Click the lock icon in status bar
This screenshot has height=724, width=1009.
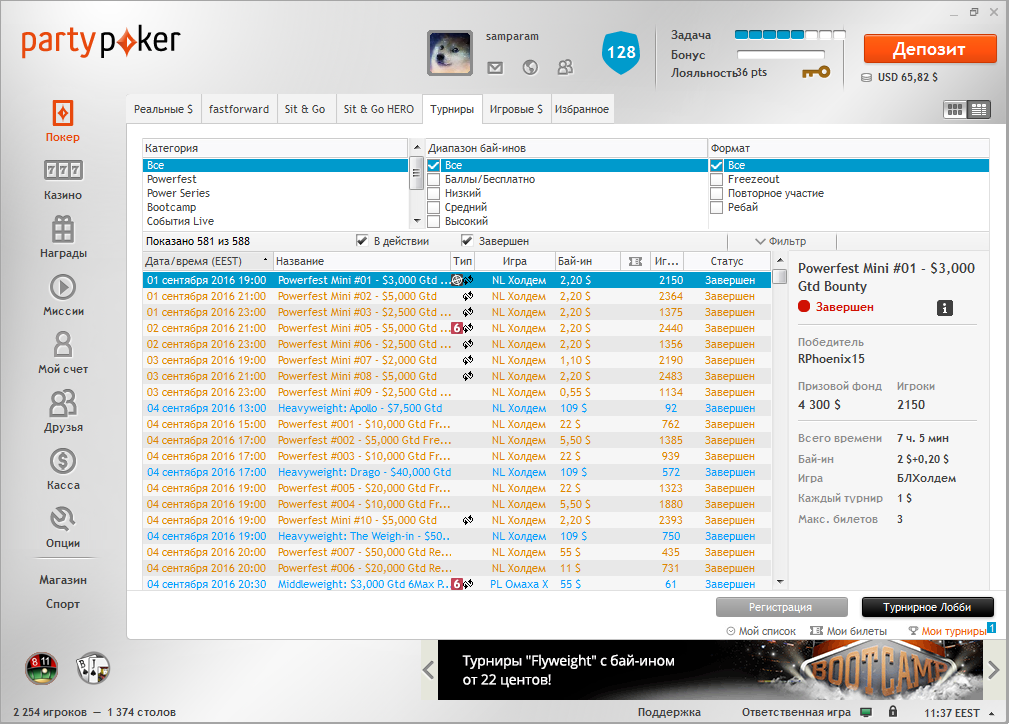tap(893, 712)
